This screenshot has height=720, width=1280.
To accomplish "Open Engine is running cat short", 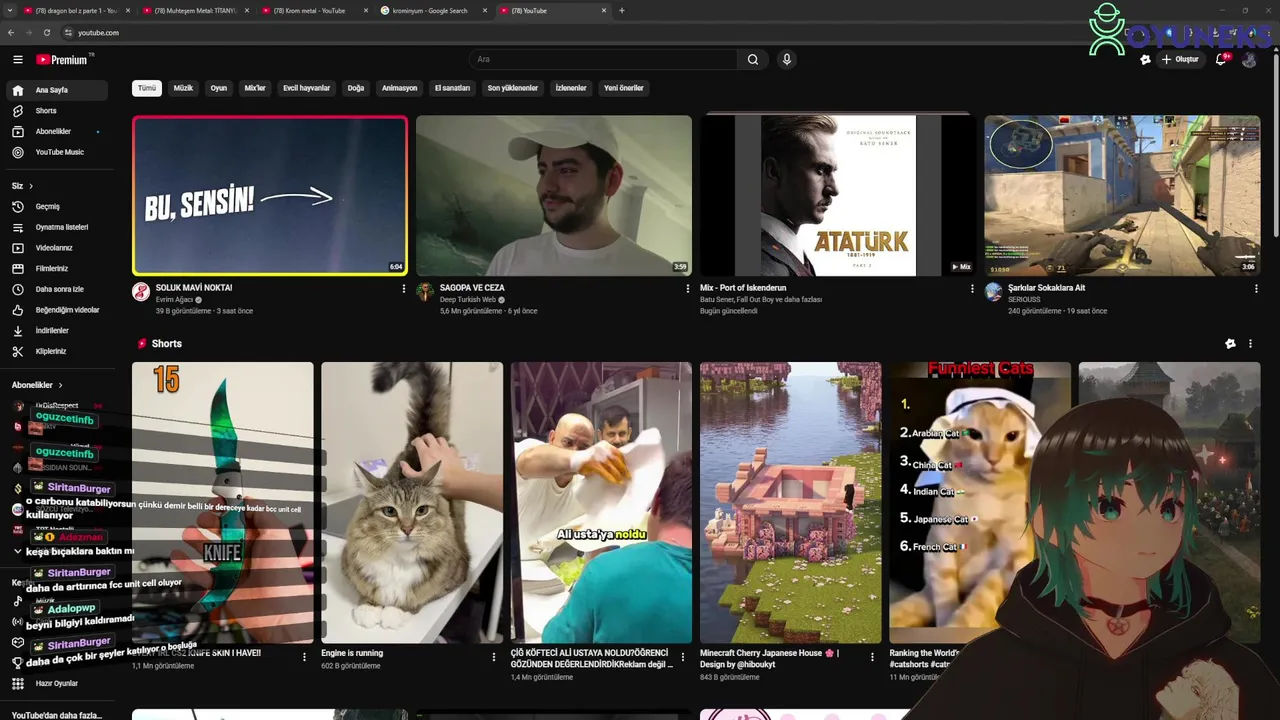I will [412, 503].
